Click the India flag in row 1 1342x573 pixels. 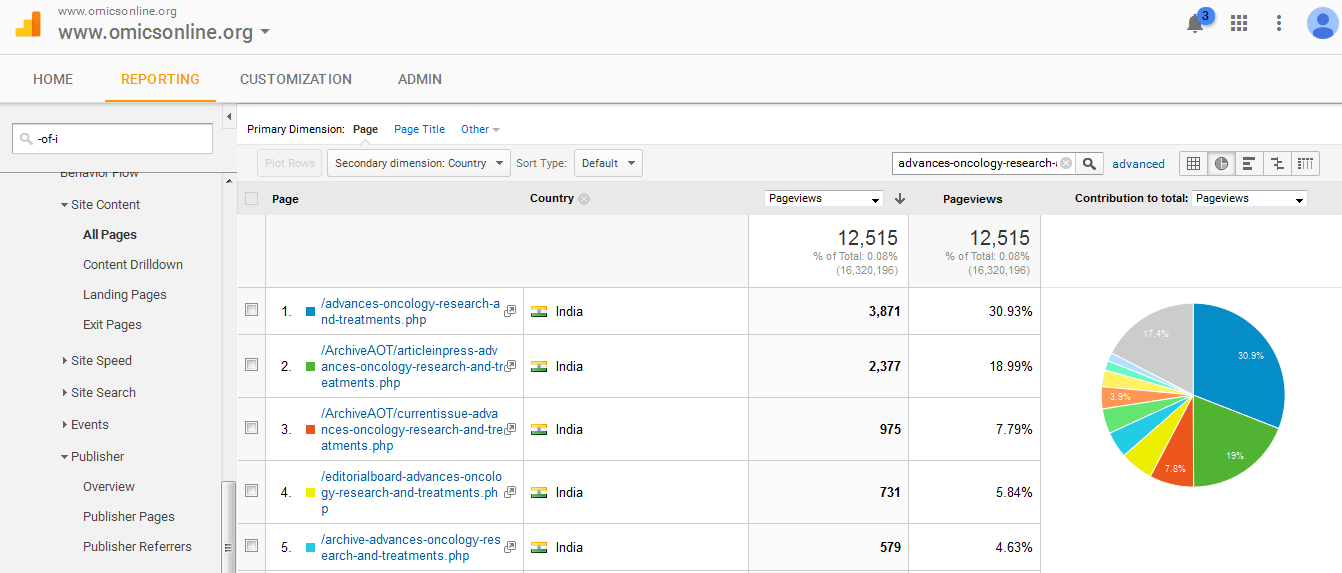(540, 311)
